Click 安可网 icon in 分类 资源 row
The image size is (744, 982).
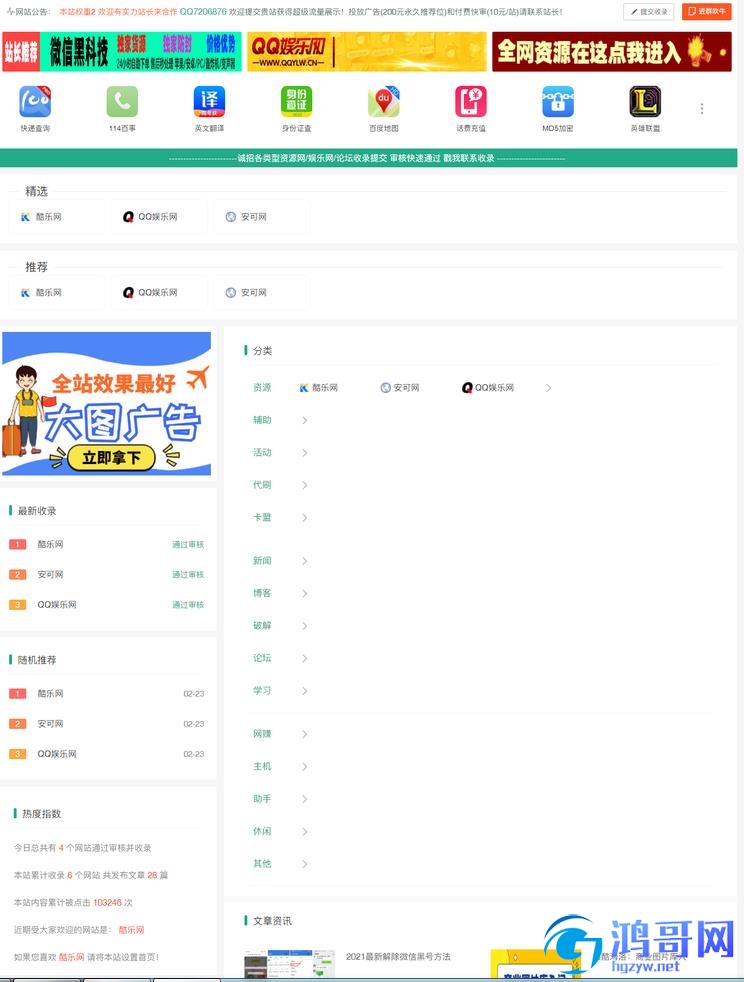[x=386, y=388]
